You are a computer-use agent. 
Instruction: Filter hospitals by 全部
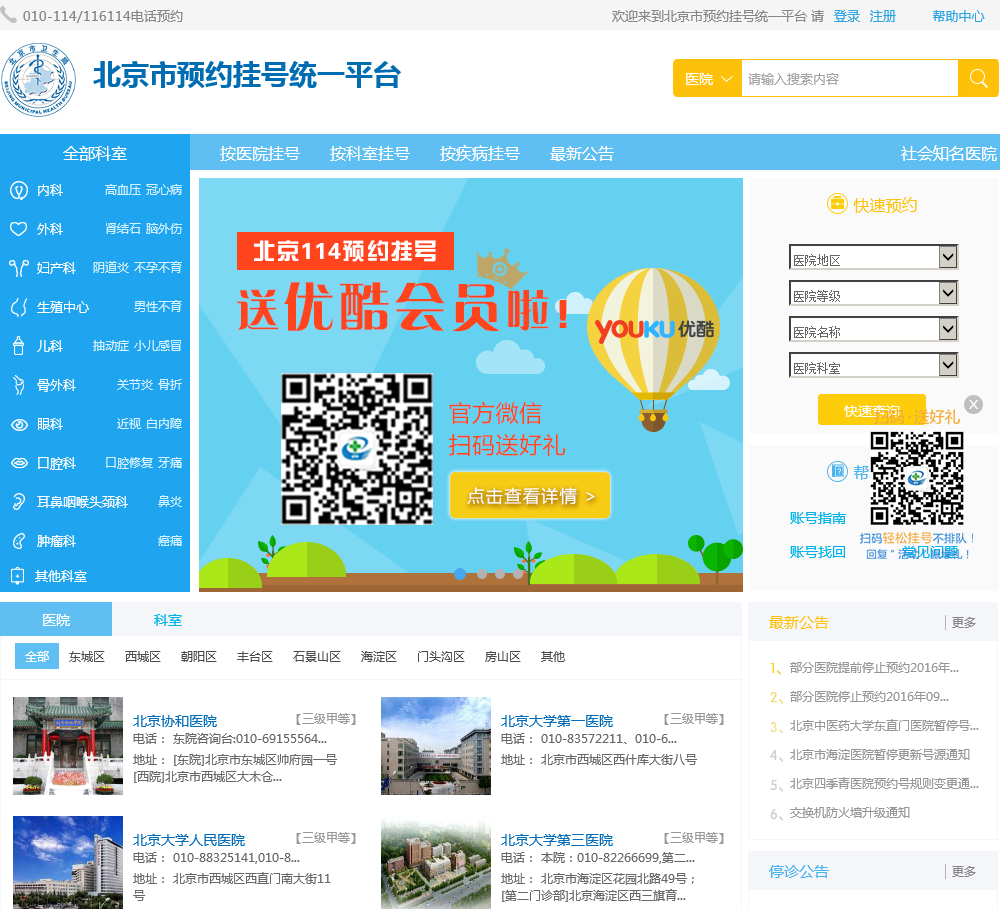coord(37,656)
